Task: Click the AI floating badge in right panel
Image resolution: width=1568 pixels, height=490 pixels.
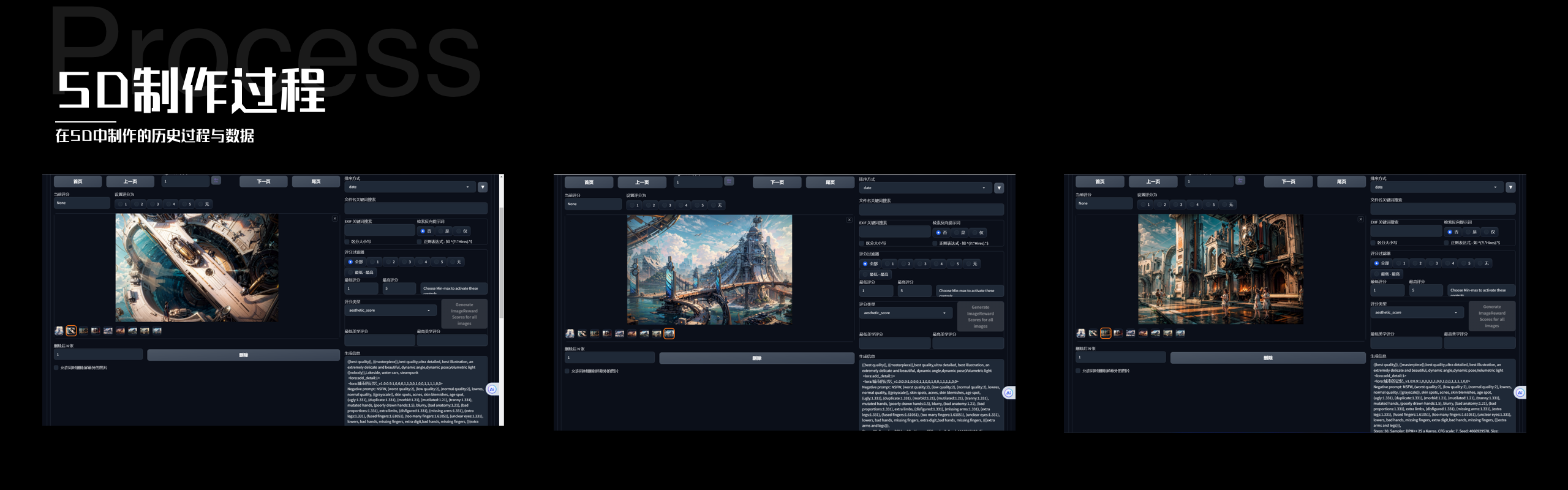Action: [1520, 393]
